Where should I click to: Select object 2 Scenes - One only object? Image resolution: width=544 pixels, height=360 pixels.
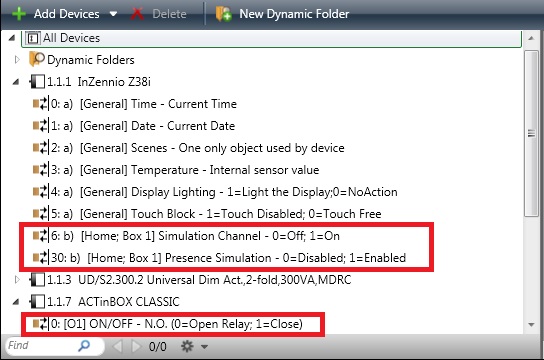[197, 148]
